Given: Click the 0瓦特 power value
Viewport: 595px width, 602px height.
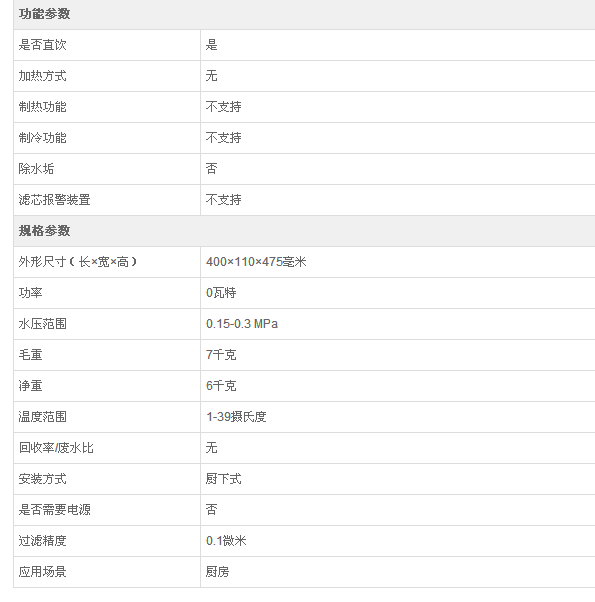Looking at the screenshot, I should (x=221, y=293).
